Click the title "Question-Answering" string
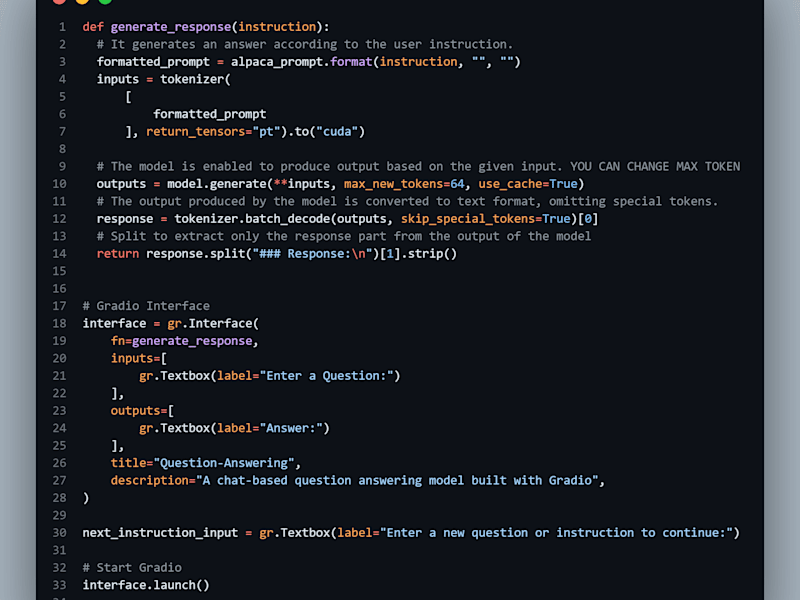 tap(224, 463)
